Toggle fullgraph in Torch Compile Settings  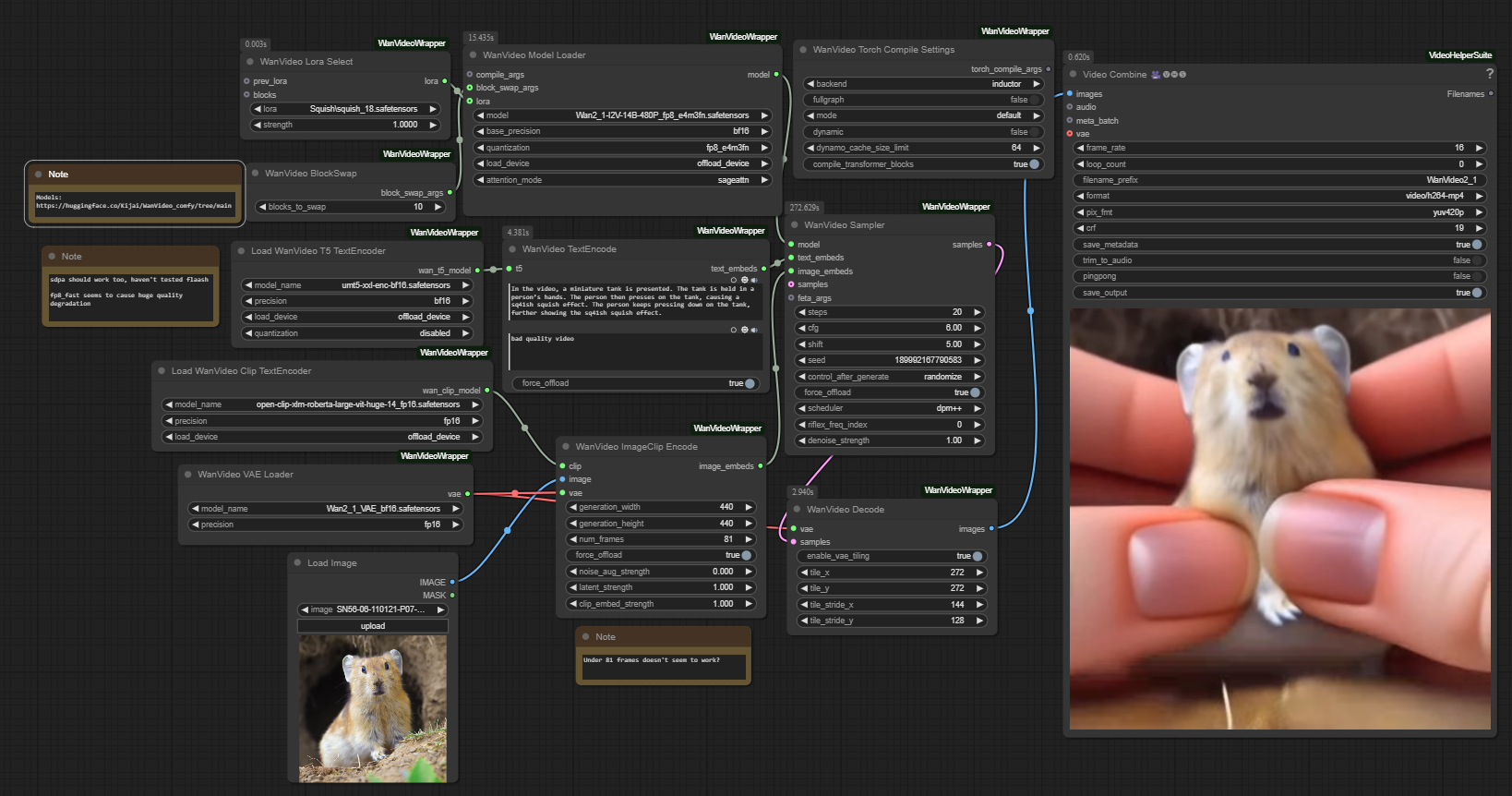point(1033,100)
